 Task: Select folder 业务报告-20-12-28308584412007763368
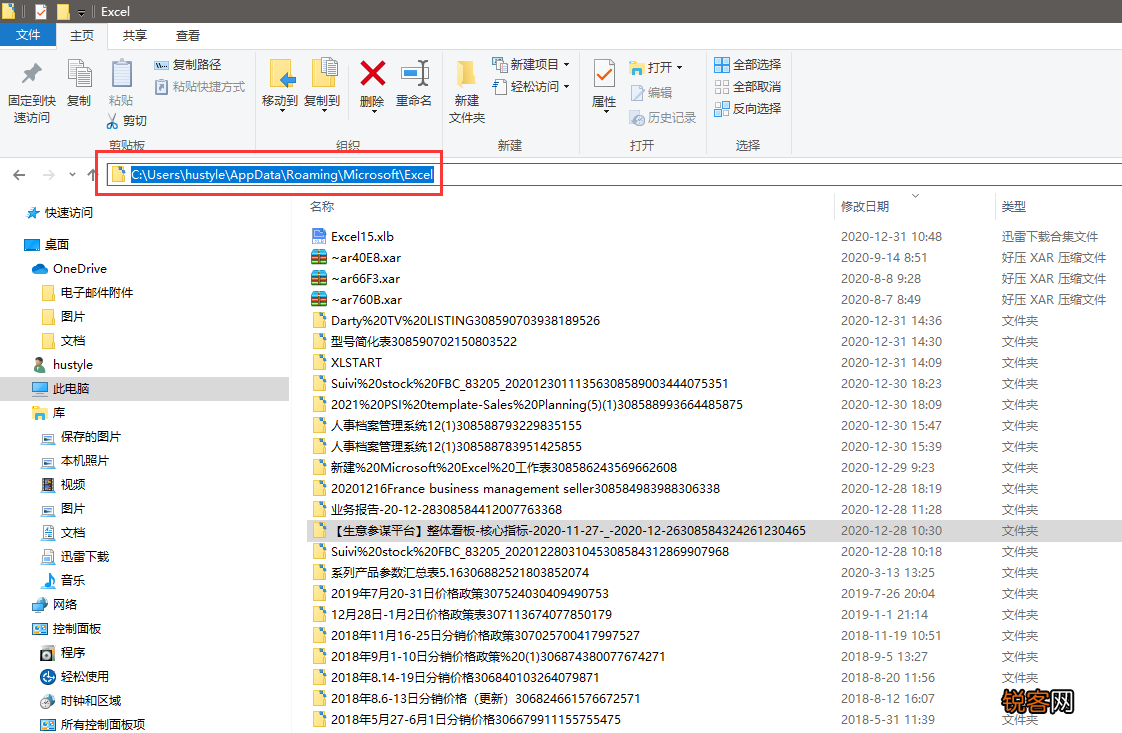[436, 510]
